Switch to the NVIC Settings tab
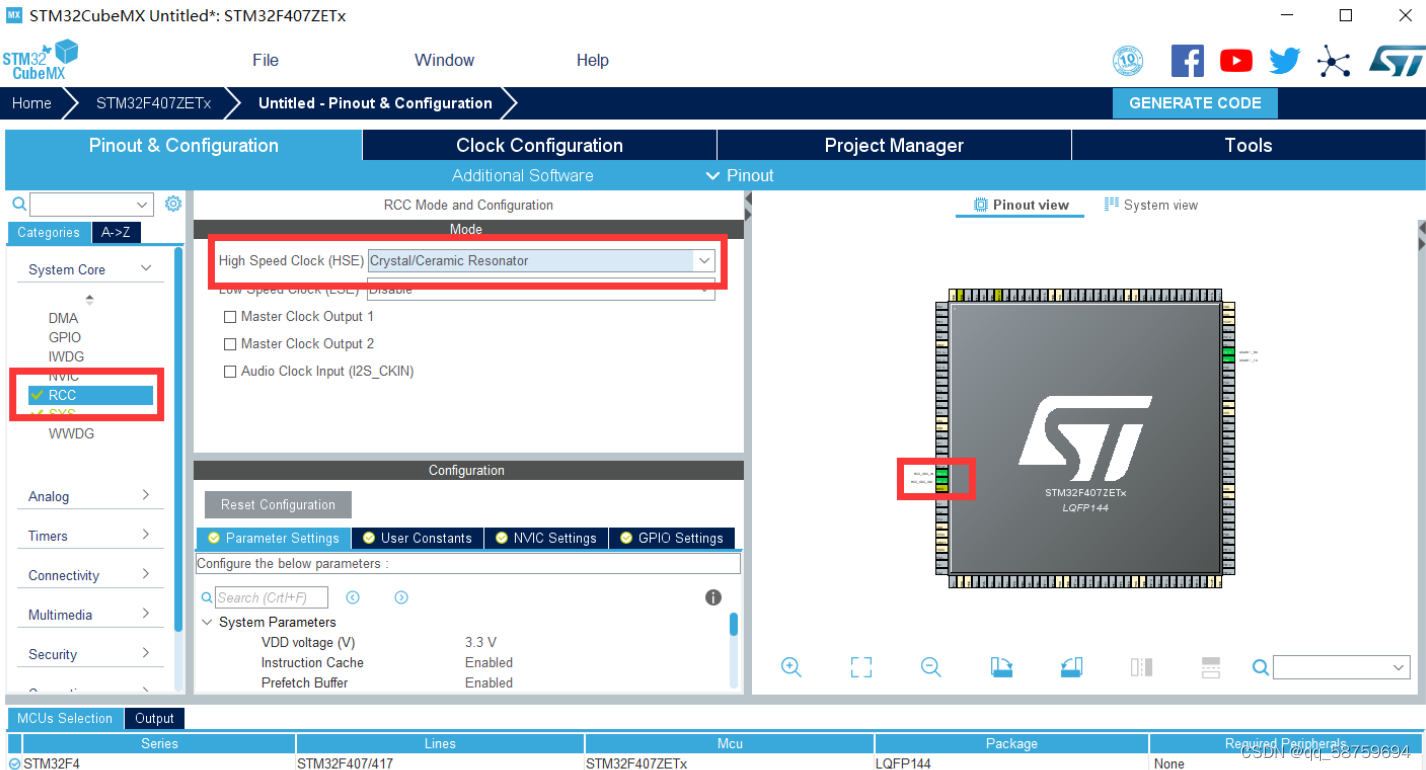Image resolution: width=1426 pixels, height=770 pixels. point(546,537)
